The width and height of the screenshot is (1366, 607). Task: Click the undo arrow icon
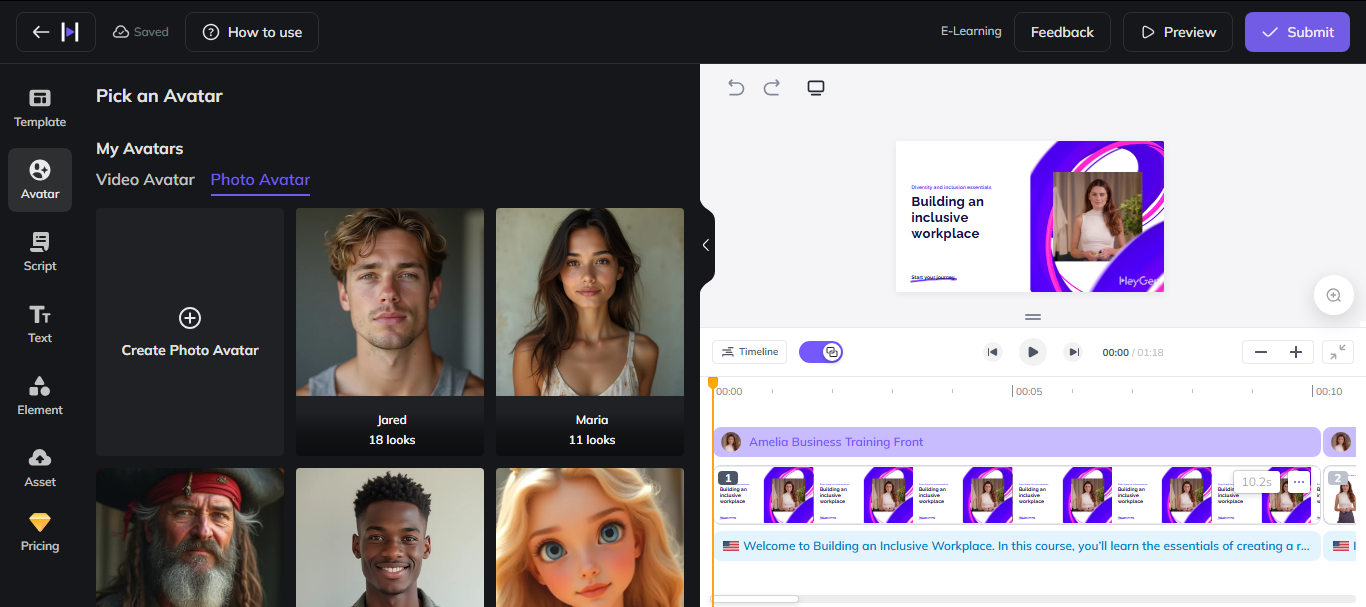[736, 88]
